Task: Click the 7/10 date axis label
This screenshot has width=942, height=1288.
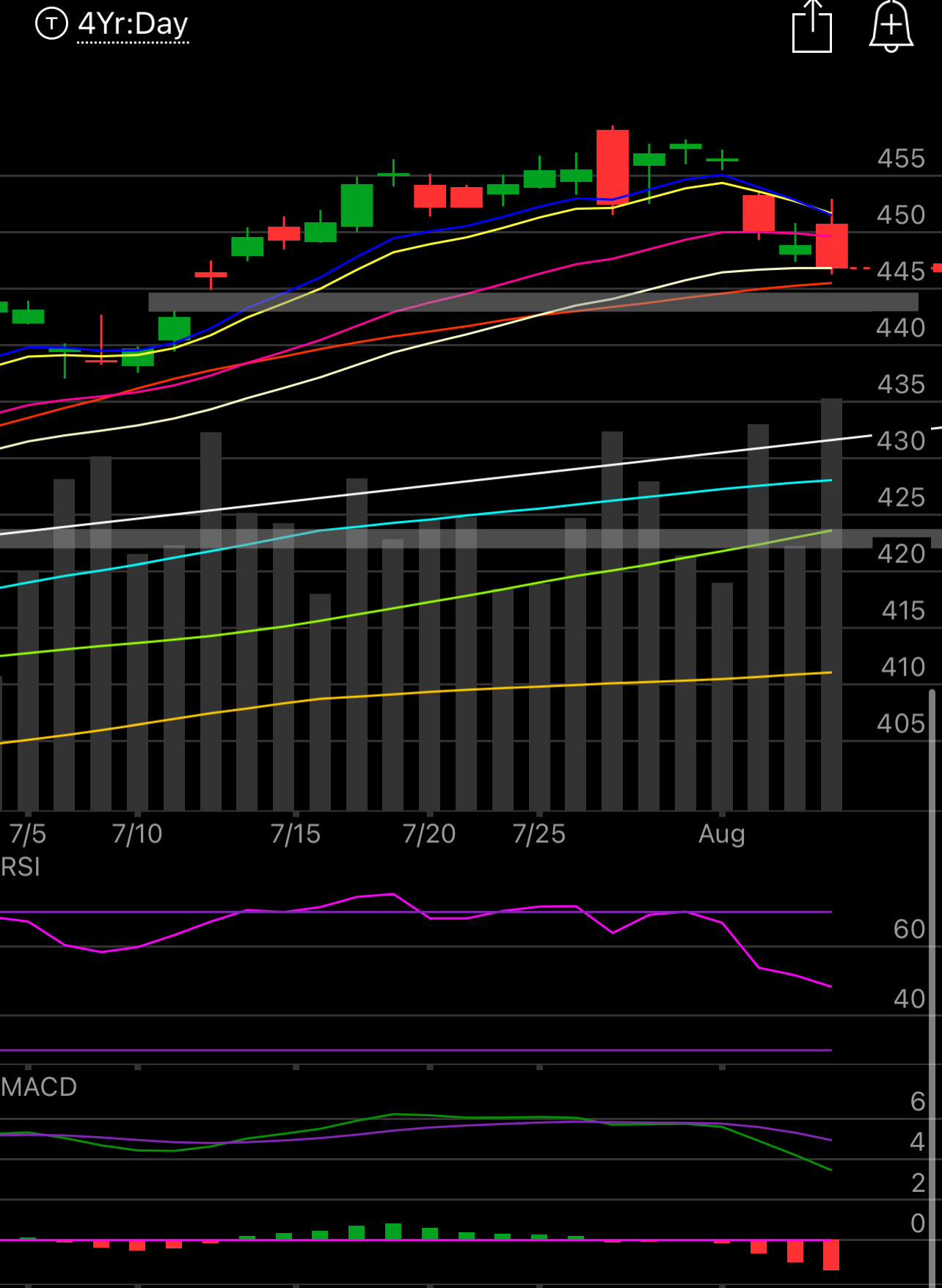Action: coord(137,834)
